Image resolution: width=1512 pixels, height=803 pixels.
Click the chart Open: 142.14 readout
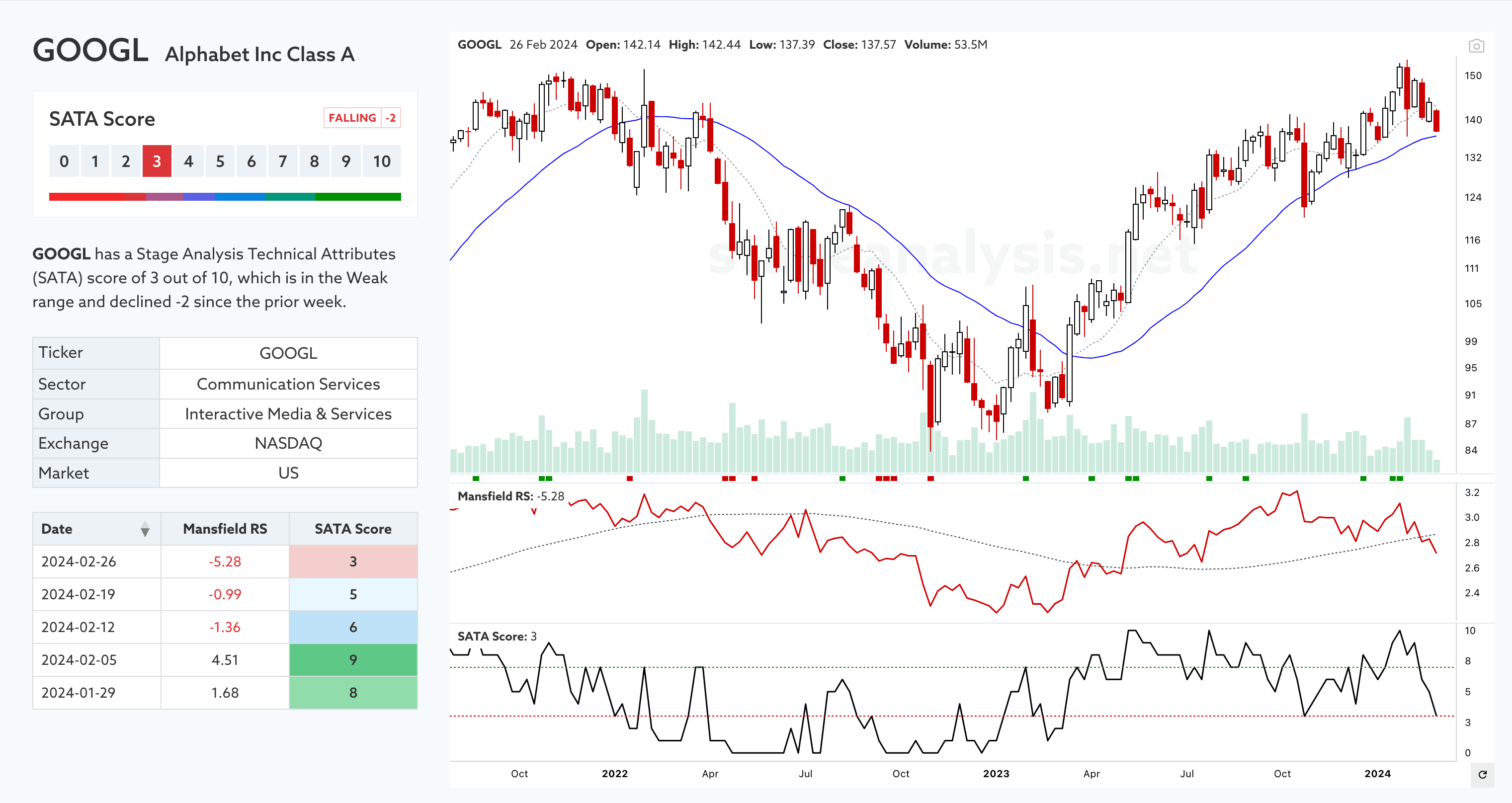click(x=623, y=45)
